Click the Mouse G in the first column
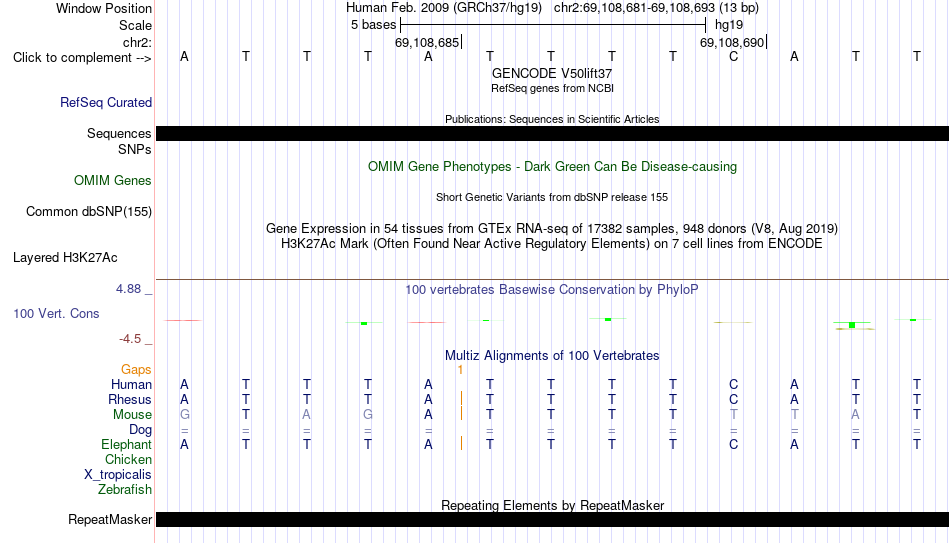950x543 pixels. pos(185,415)
